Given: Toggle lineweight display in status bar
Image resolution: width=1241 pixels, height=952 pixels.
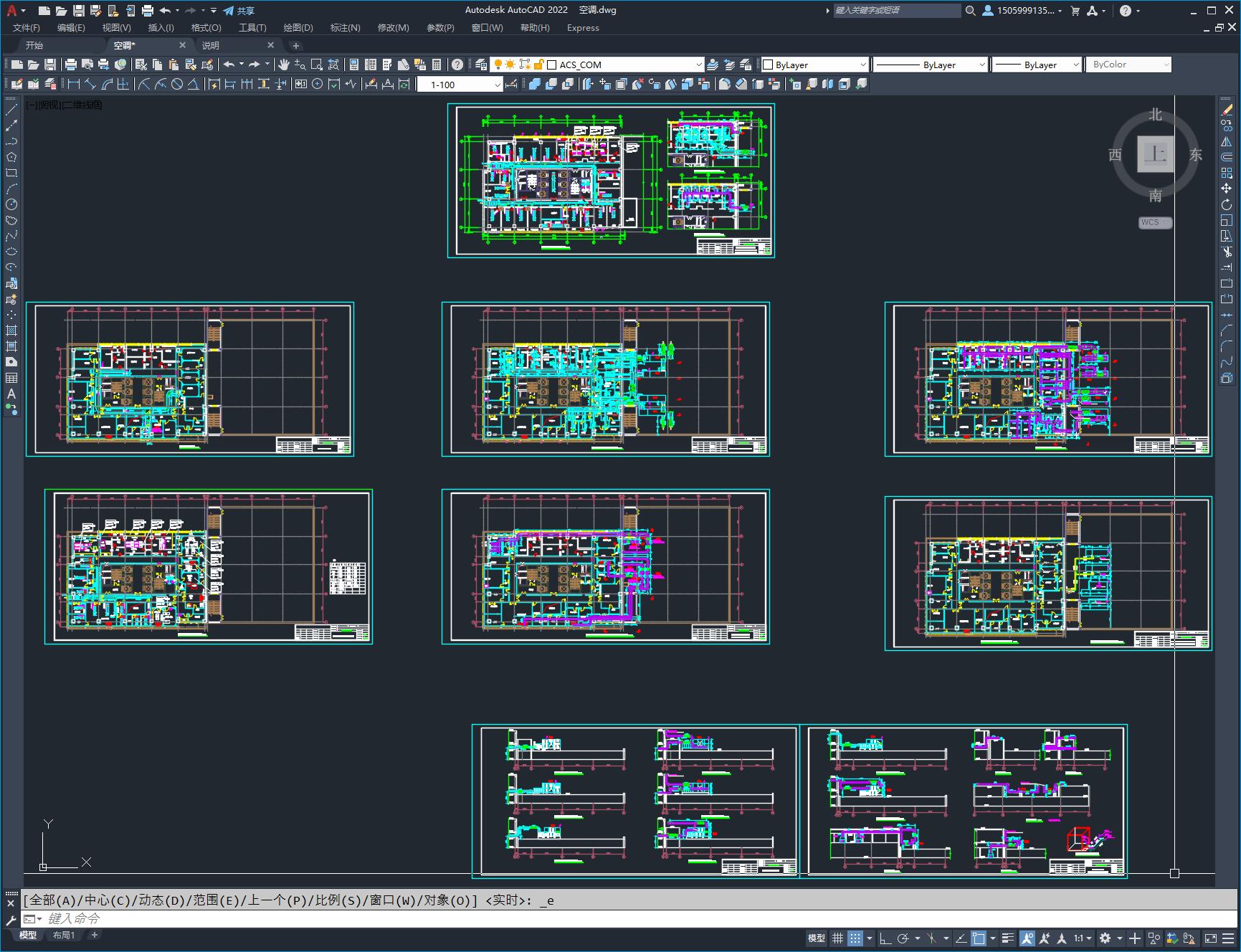Looking at the screenshot, I should [1008, 938].
